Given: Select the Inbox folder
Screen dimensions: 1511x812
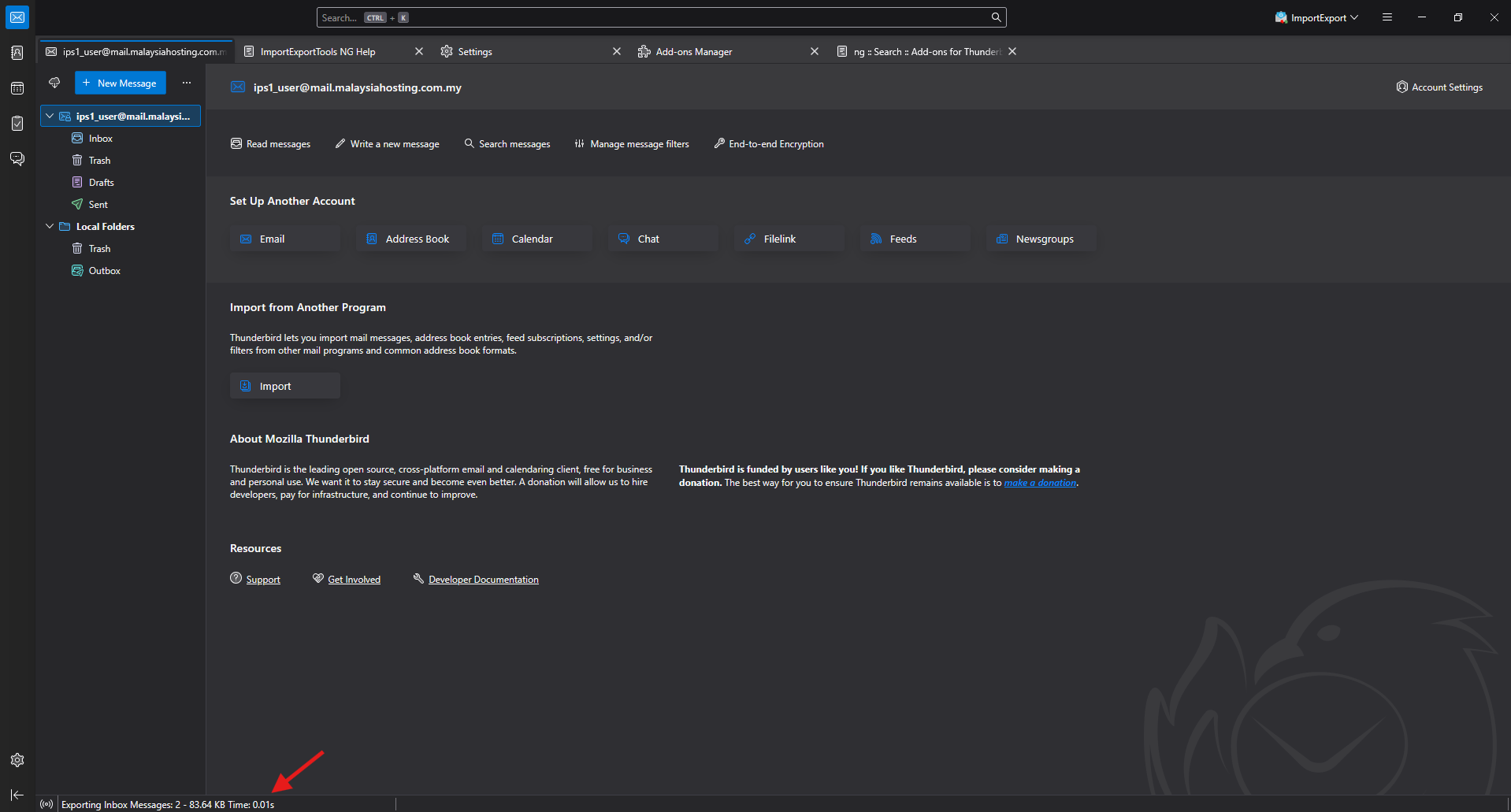Looking at the screenshot, I should 101,139.
